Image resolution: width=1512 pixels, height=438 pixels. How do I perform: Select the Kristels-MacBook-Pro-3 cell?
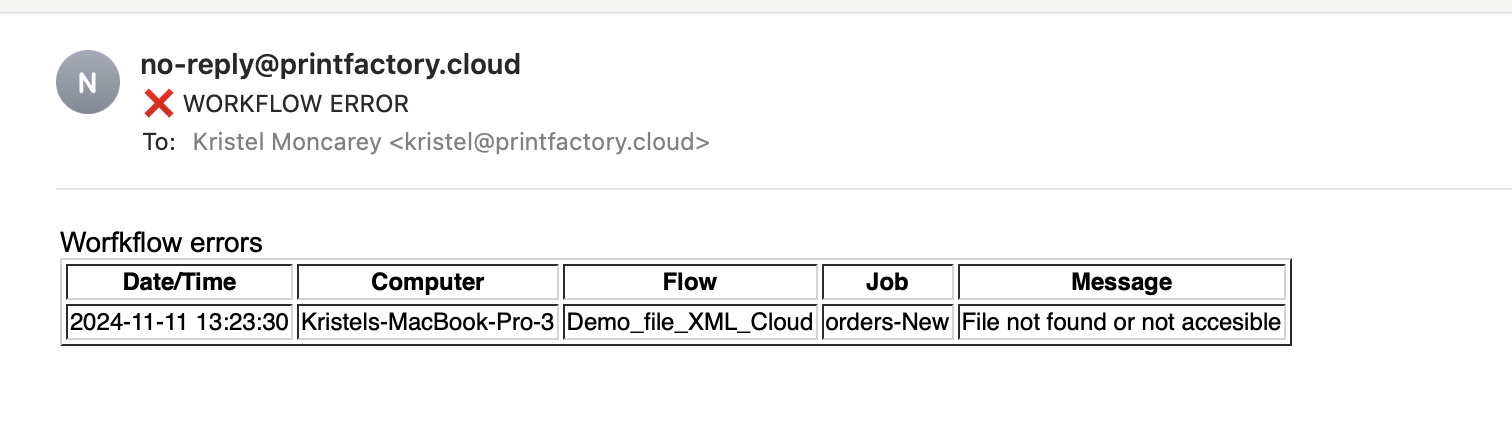click(x=428, y=322)
